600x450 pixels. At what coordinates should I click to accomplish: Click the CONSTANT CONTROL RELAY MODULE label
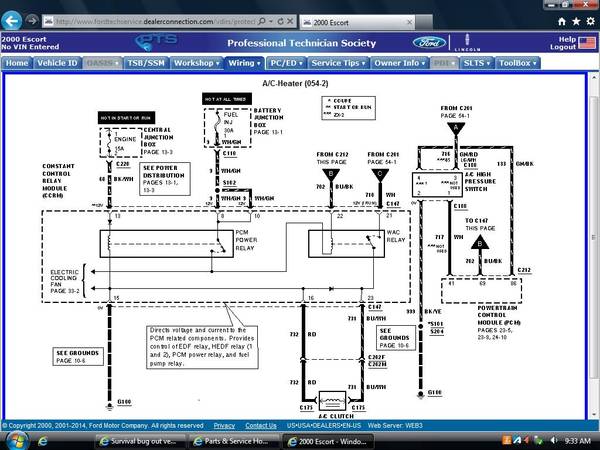(x=58, y=181)
